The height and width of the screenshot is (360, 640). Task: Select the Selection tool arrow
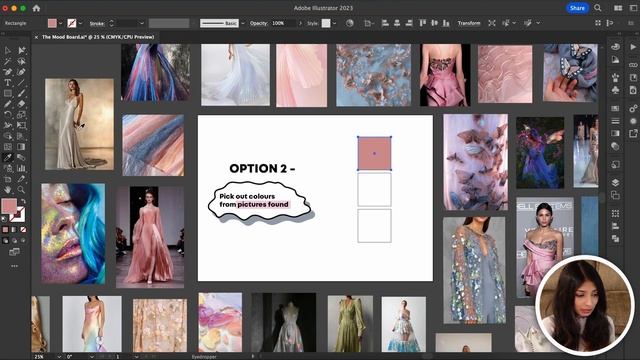tap(8, 50)
